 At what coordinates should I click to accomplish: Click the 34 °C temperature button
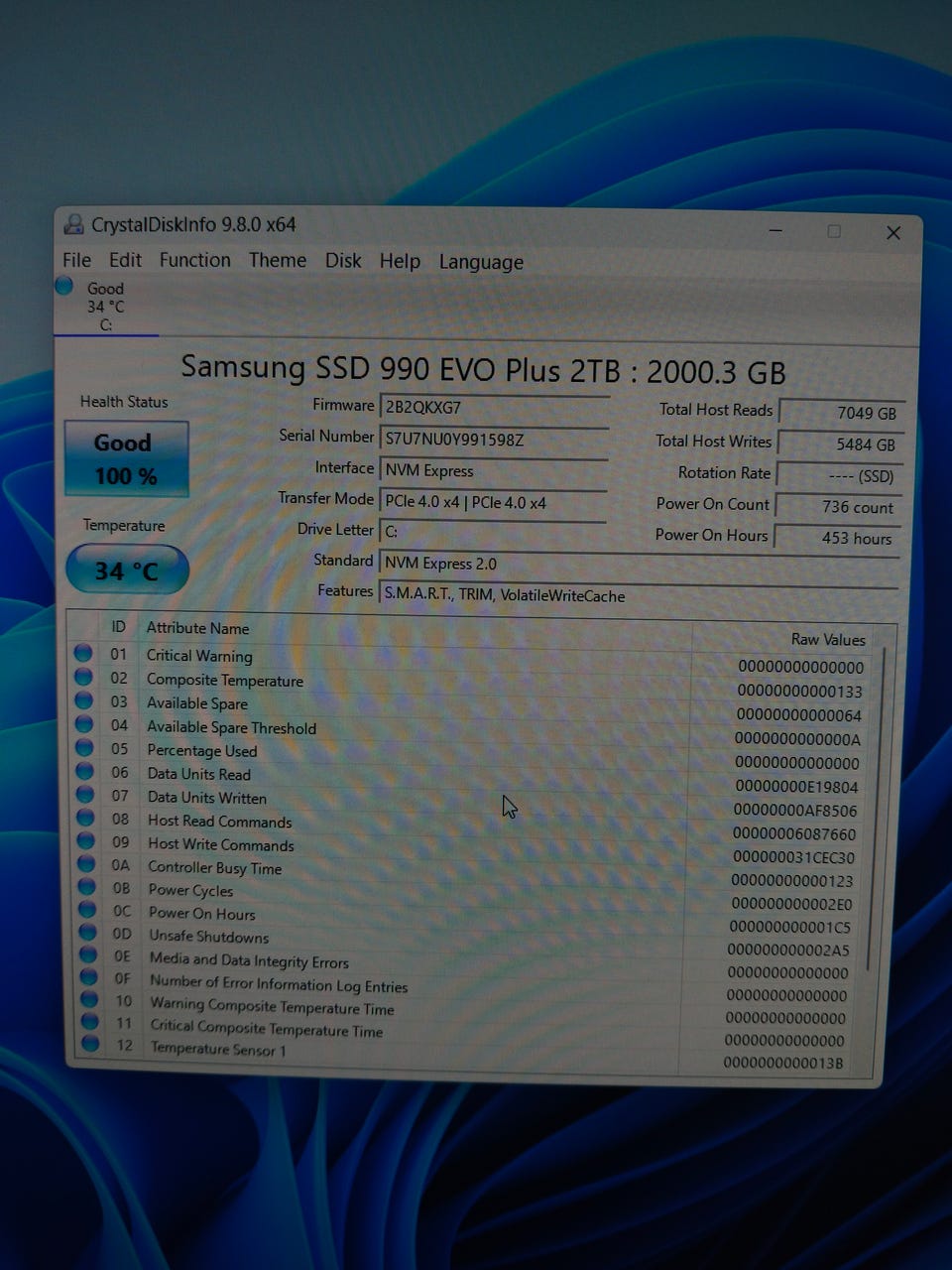[x=127, y=571]
